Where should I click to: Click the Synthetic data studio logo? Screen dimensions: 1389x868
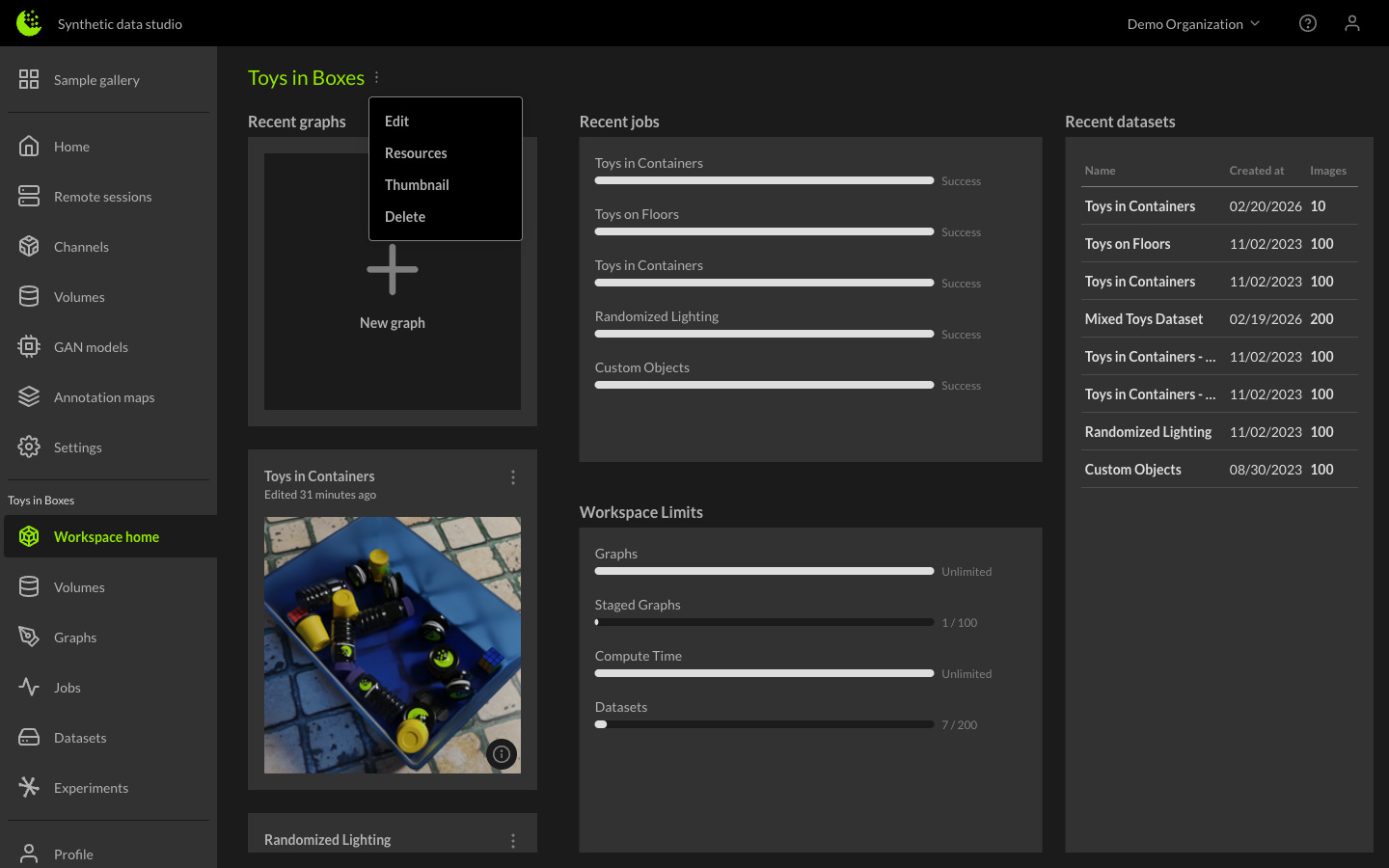coord(28,21)
